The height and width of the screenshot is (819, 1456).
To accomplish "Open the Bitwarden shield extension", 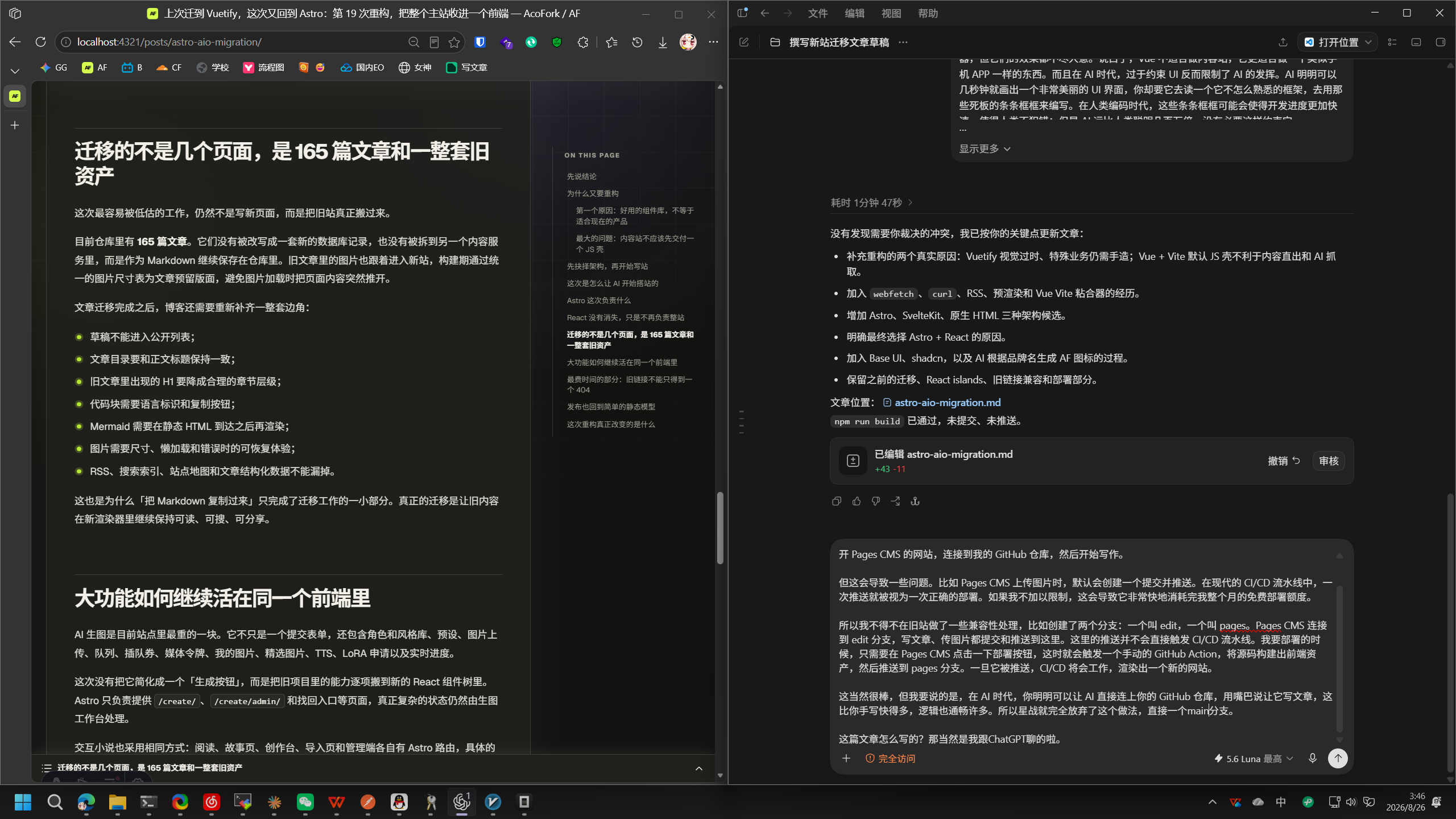I will click(x=480, y=42).
